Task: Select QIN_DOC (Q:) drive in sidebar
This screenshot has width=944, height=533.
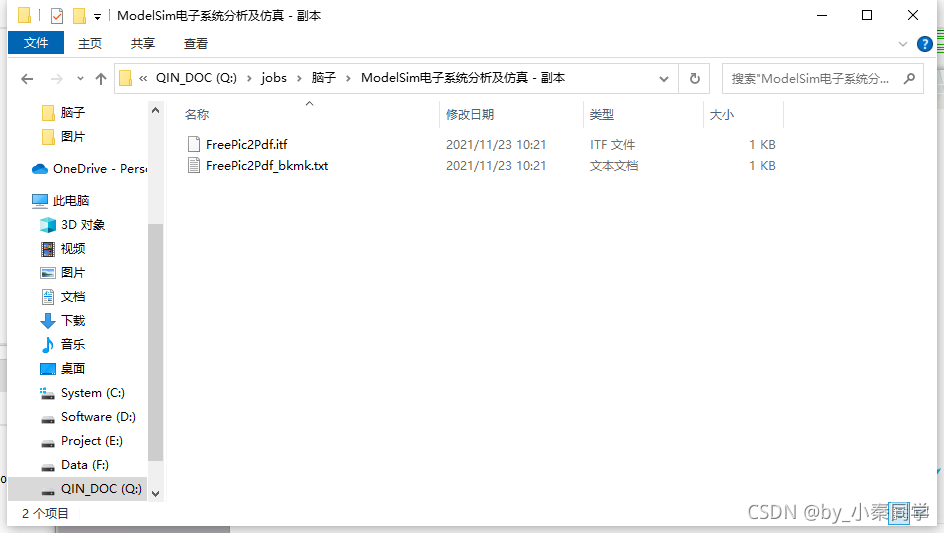Action: [x=101, y=488]
